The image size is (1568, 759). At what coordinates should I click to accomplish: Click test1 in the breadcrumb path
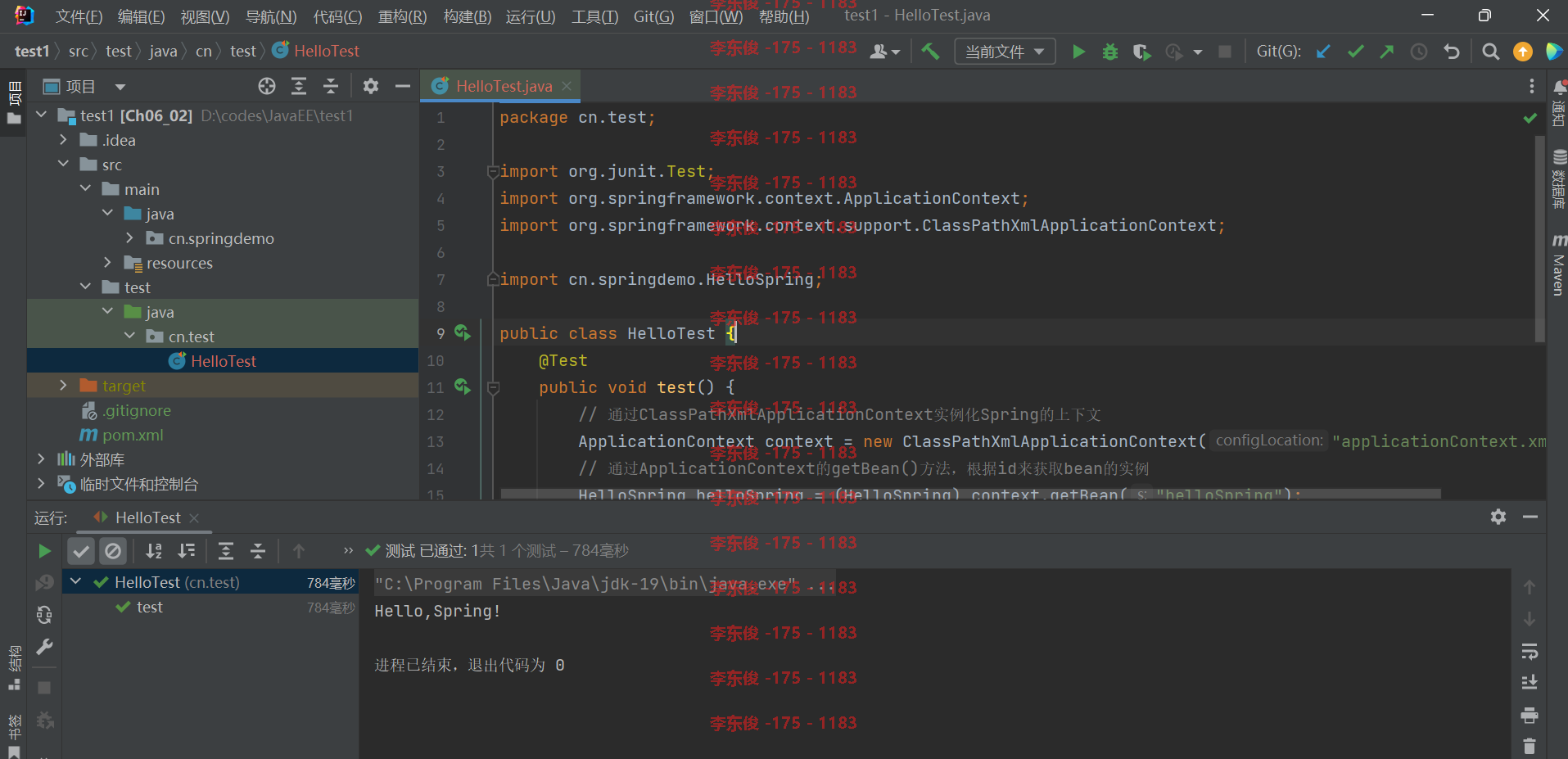[32, 51]
